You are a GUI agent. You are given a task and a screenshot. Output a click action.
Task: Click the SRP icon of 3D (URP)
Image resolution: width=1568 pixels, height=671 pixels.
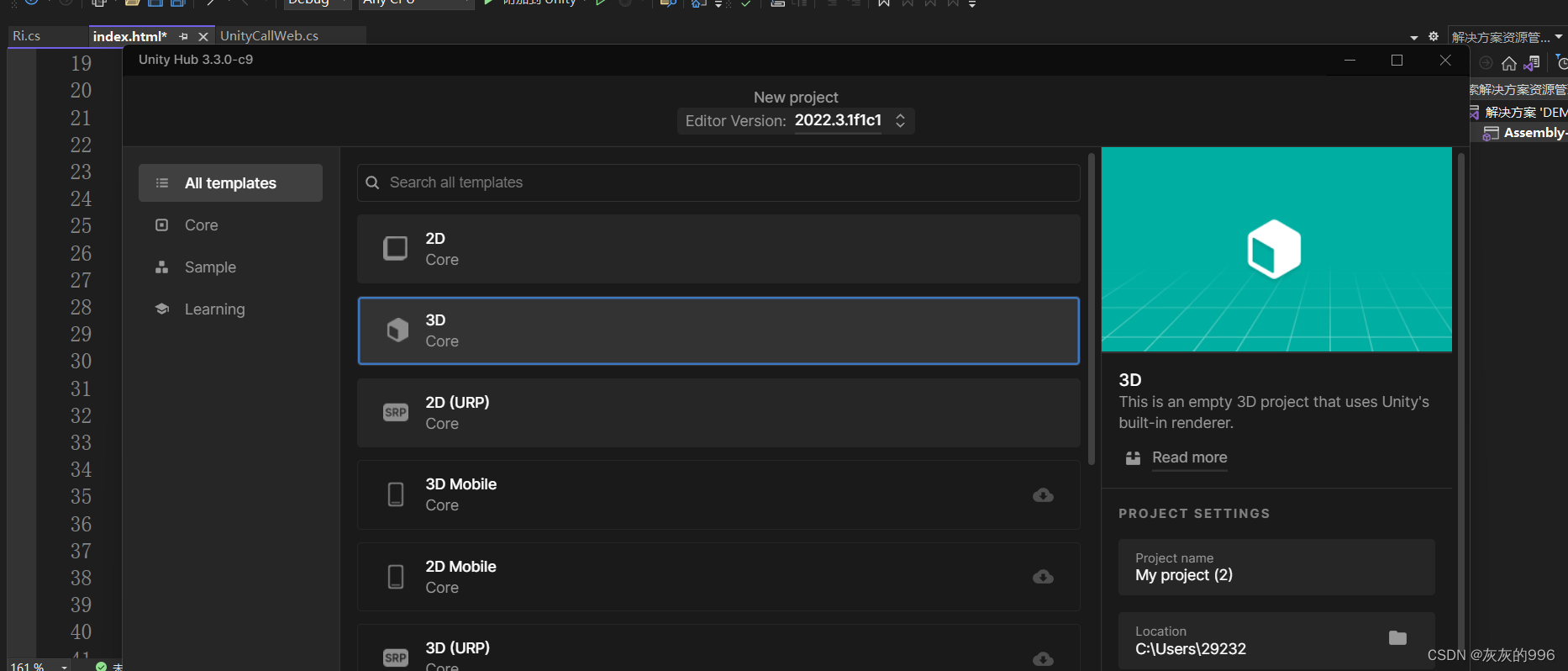396,658
